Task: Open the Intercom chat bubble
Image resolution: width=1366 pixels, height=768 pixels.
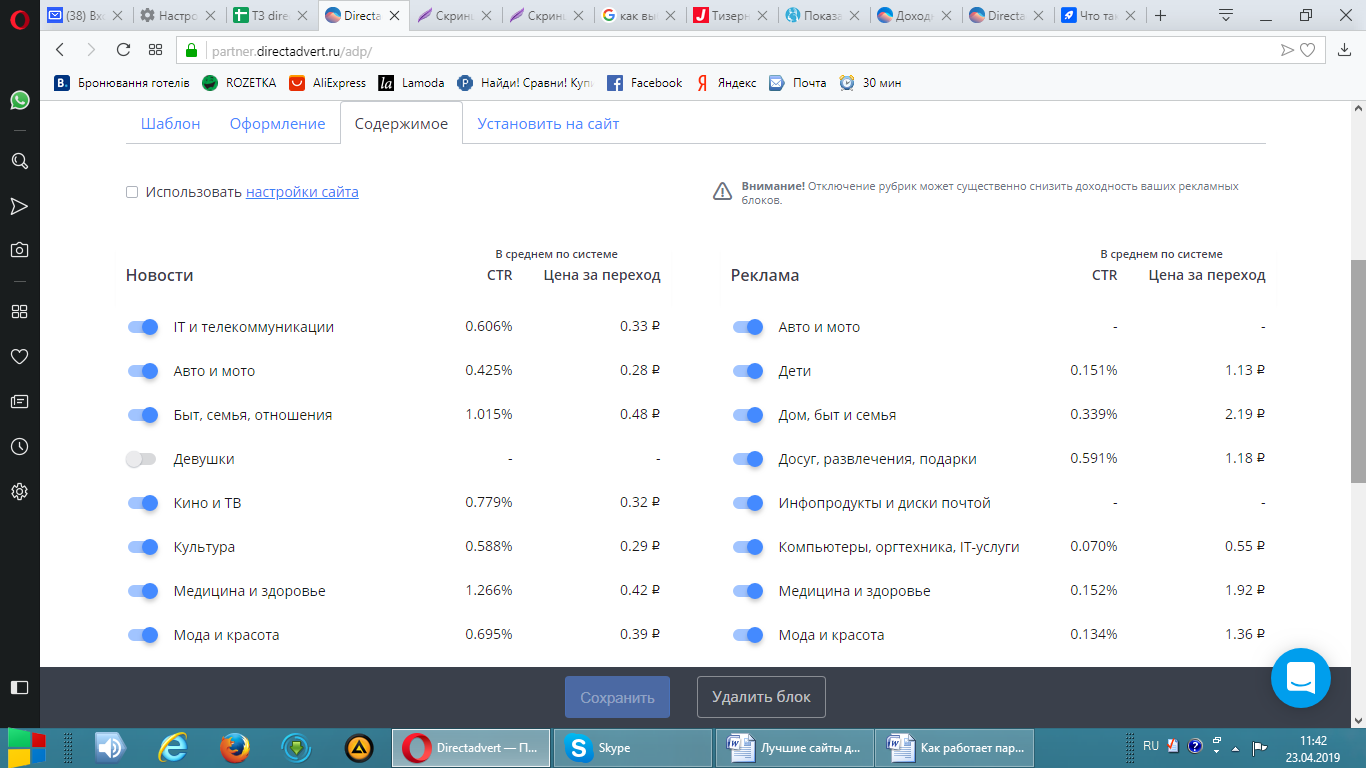Action: tap(1300, 678)
